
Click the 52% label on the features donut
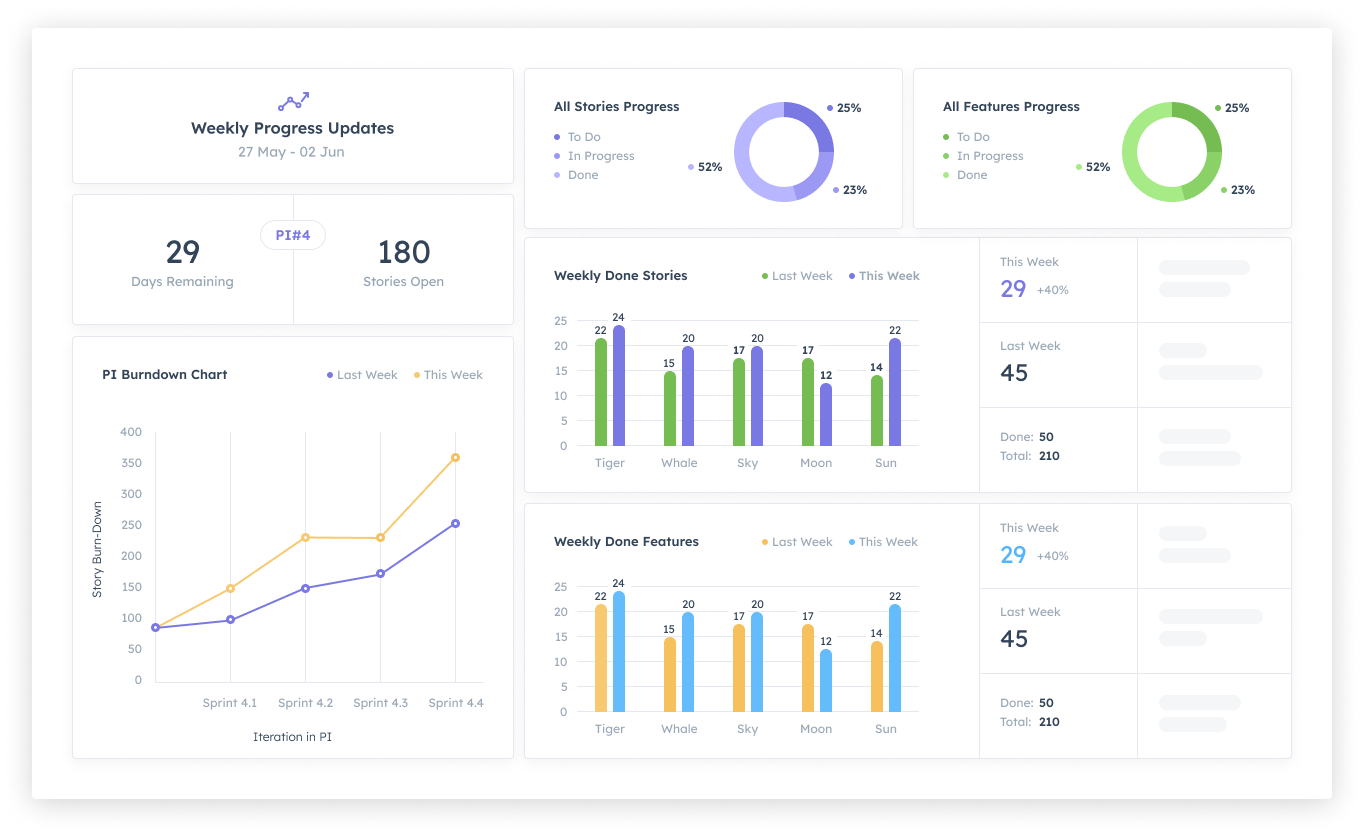1093,167
